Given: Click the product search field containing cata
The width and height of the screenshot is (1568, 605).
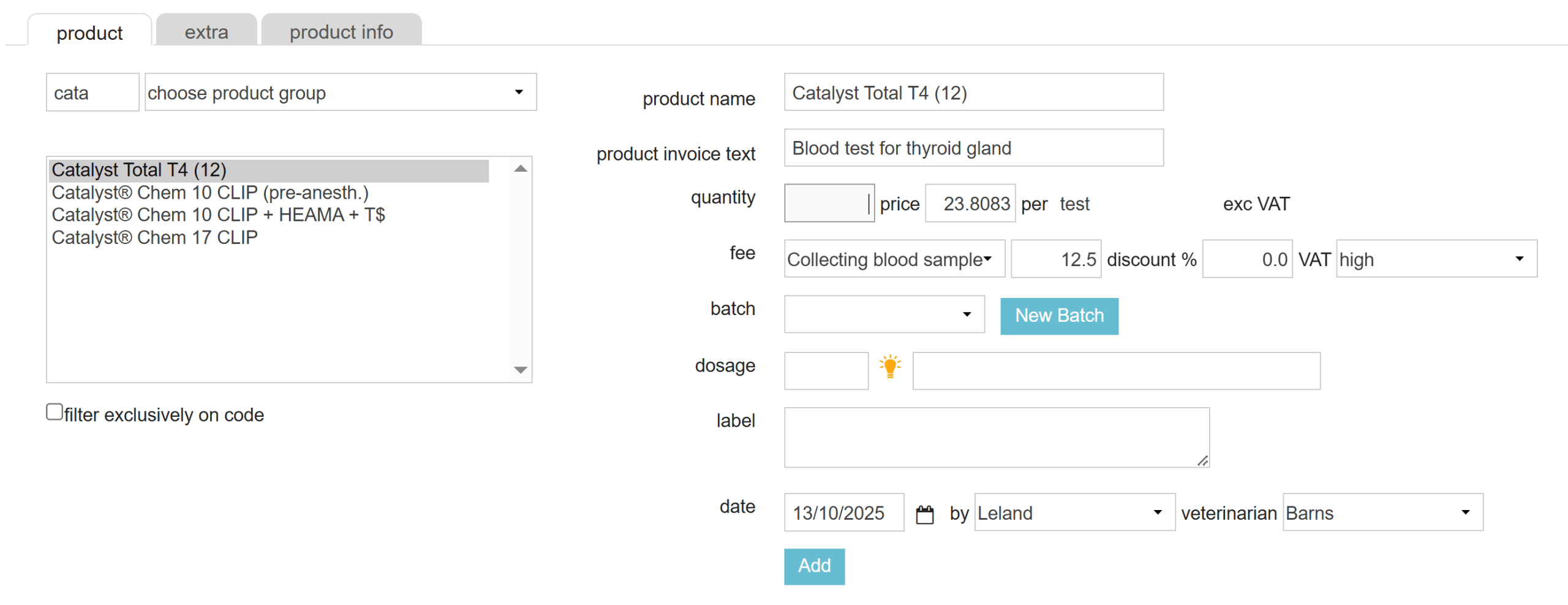Looking at the screenshot, I should click(92, 93).
